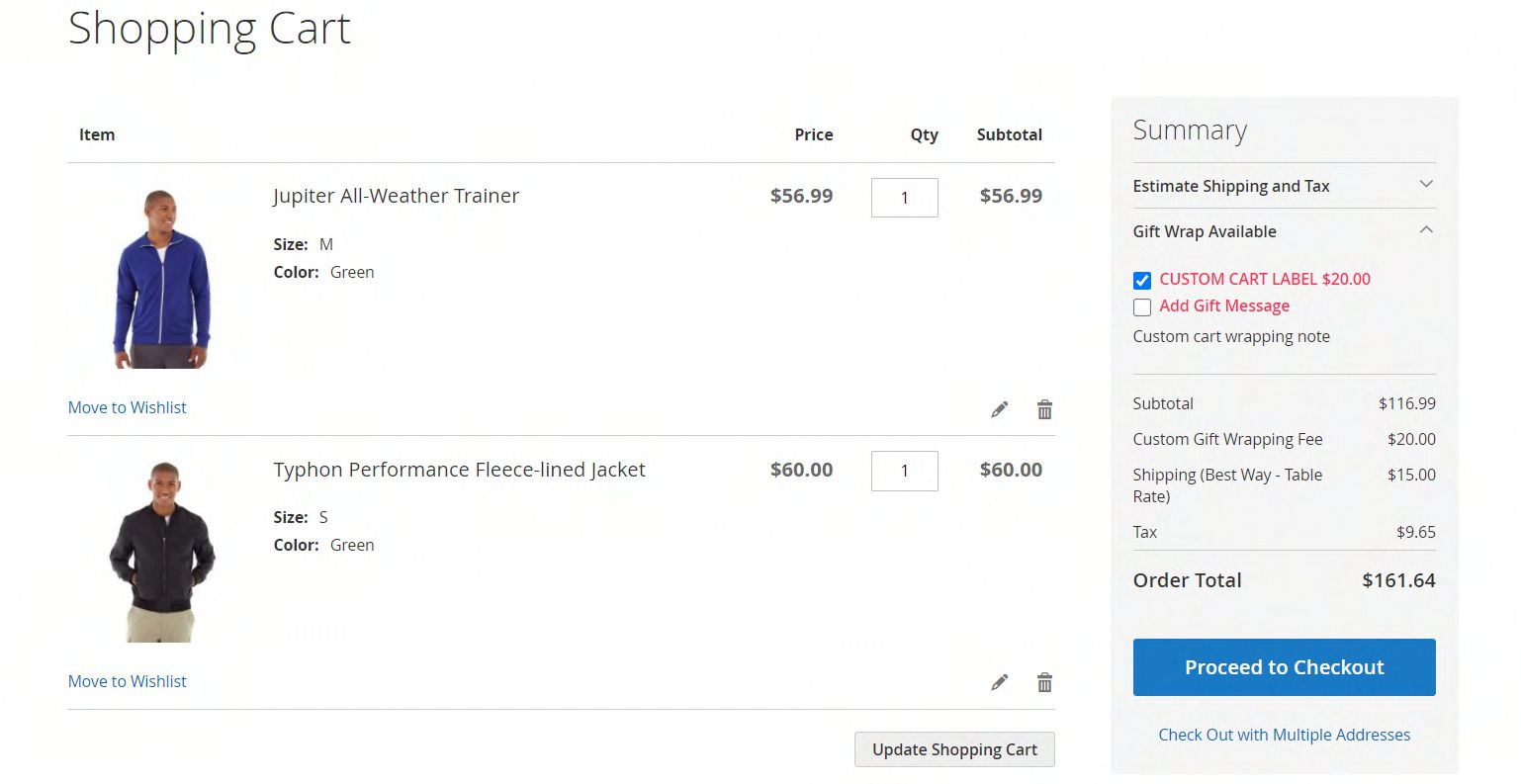This screenshot has height=784, width=1521.
Task: Move Jupiter Trainer to Wishlist
Action: 127,407
